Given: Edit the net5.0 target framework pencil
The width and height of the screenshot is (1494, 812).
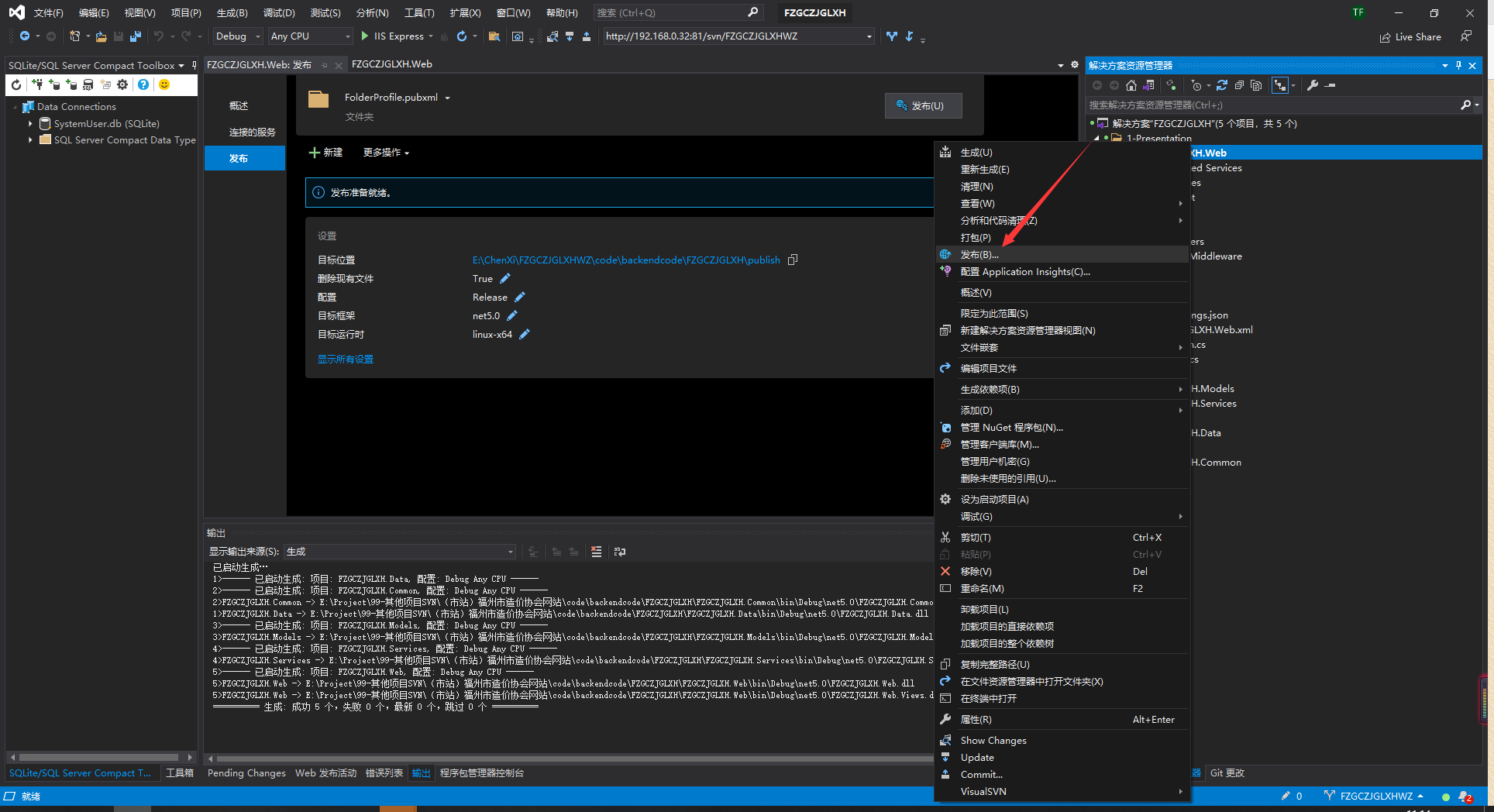Looking at the screenshot, I should click(x=512, y=315).
